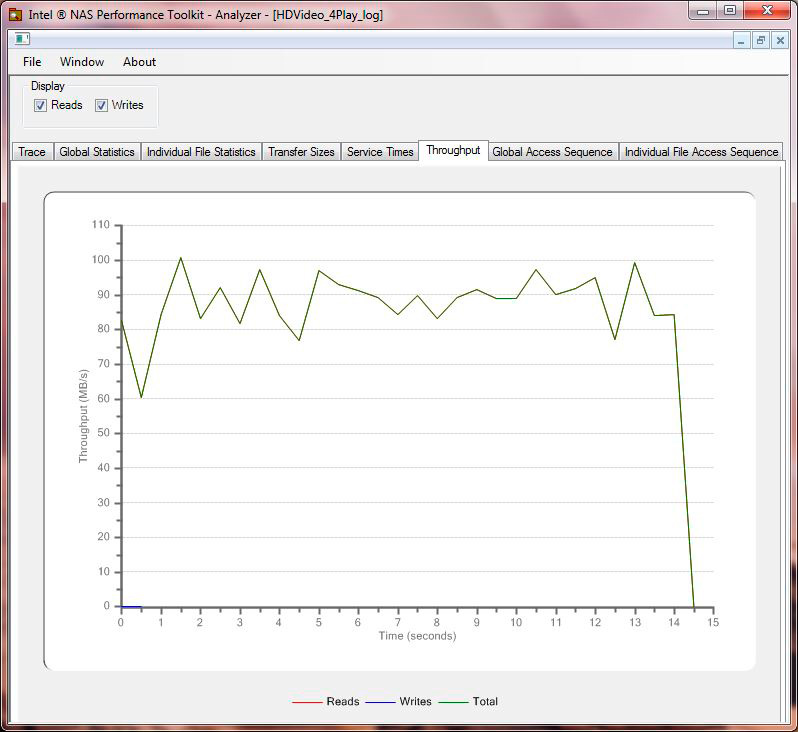Go to the Service Times tab
Screen dimensions: 798x732
click(380, 152)
